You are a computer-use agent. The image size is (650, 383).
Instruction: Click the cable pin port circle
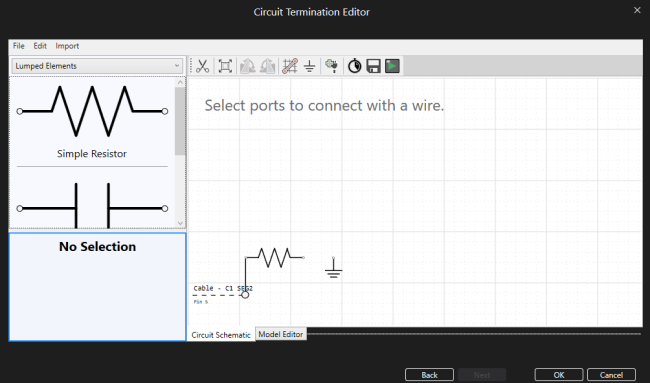245,295
